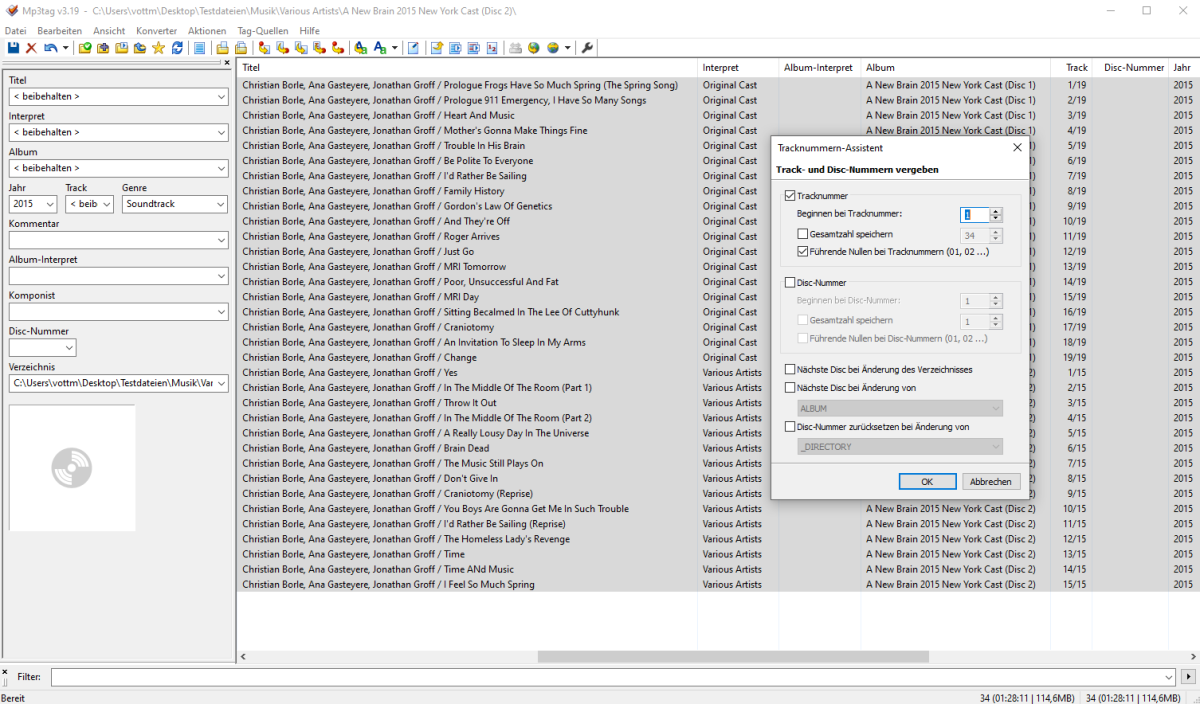Close the tag panel with small x
The height and width of the screenshot is (704, 1200).
pos(227,63)
